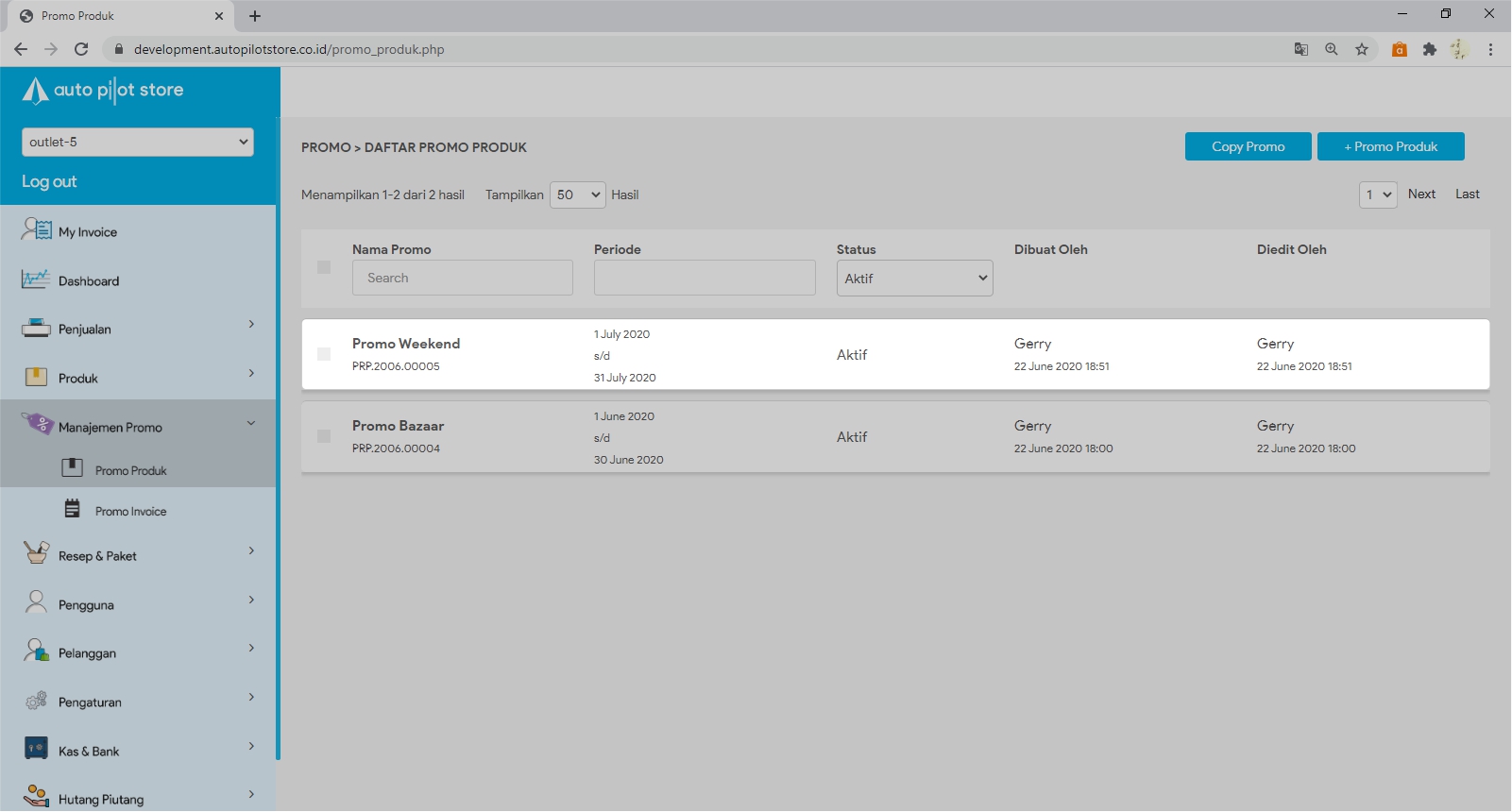The image size is (1512, 812).
Task: Open the Status filter dropdown showing Aktif
Action: pos(914,279)
